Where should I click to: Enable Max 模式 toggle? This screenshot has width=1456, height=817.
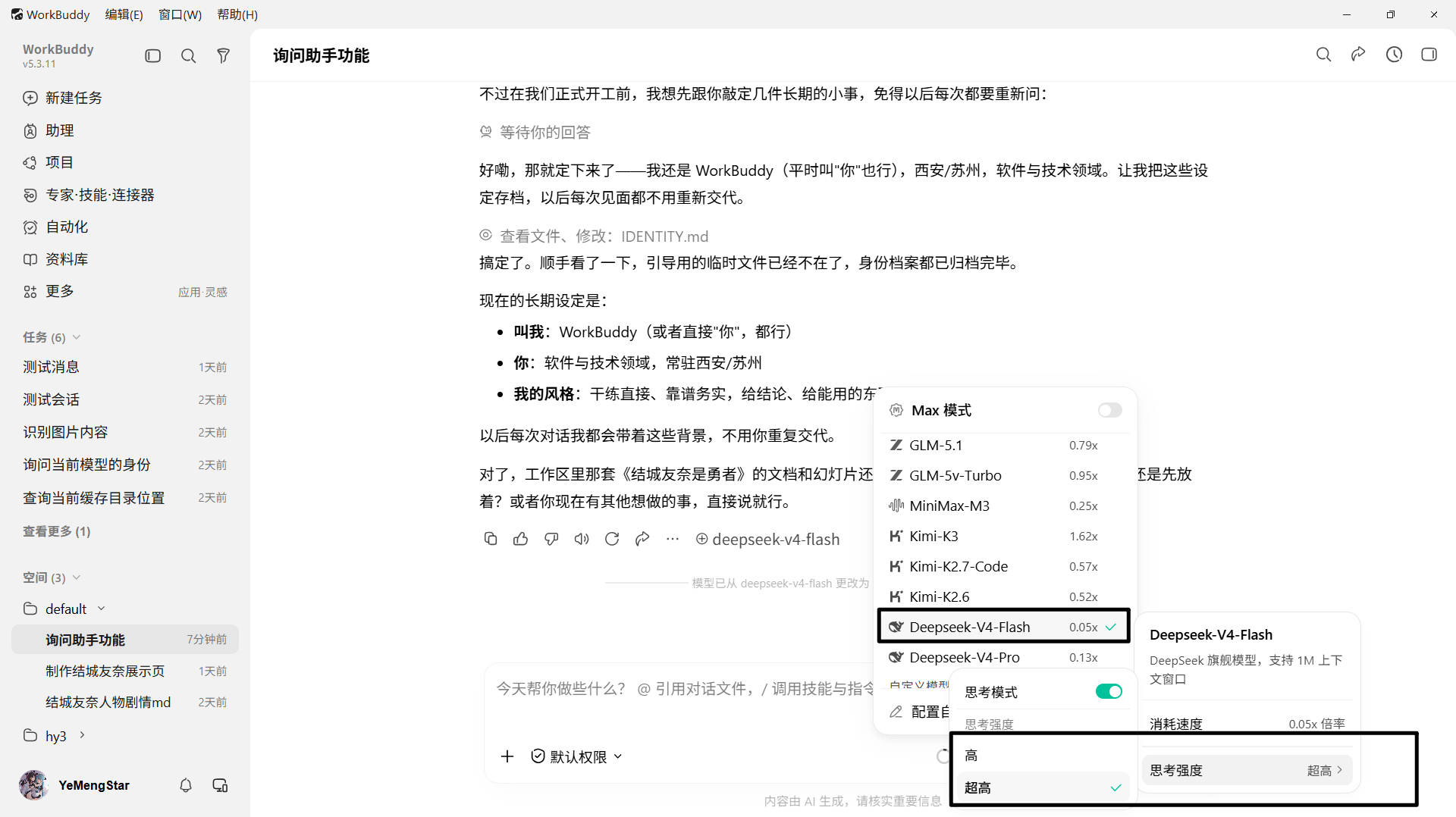tap(1109, 410)
